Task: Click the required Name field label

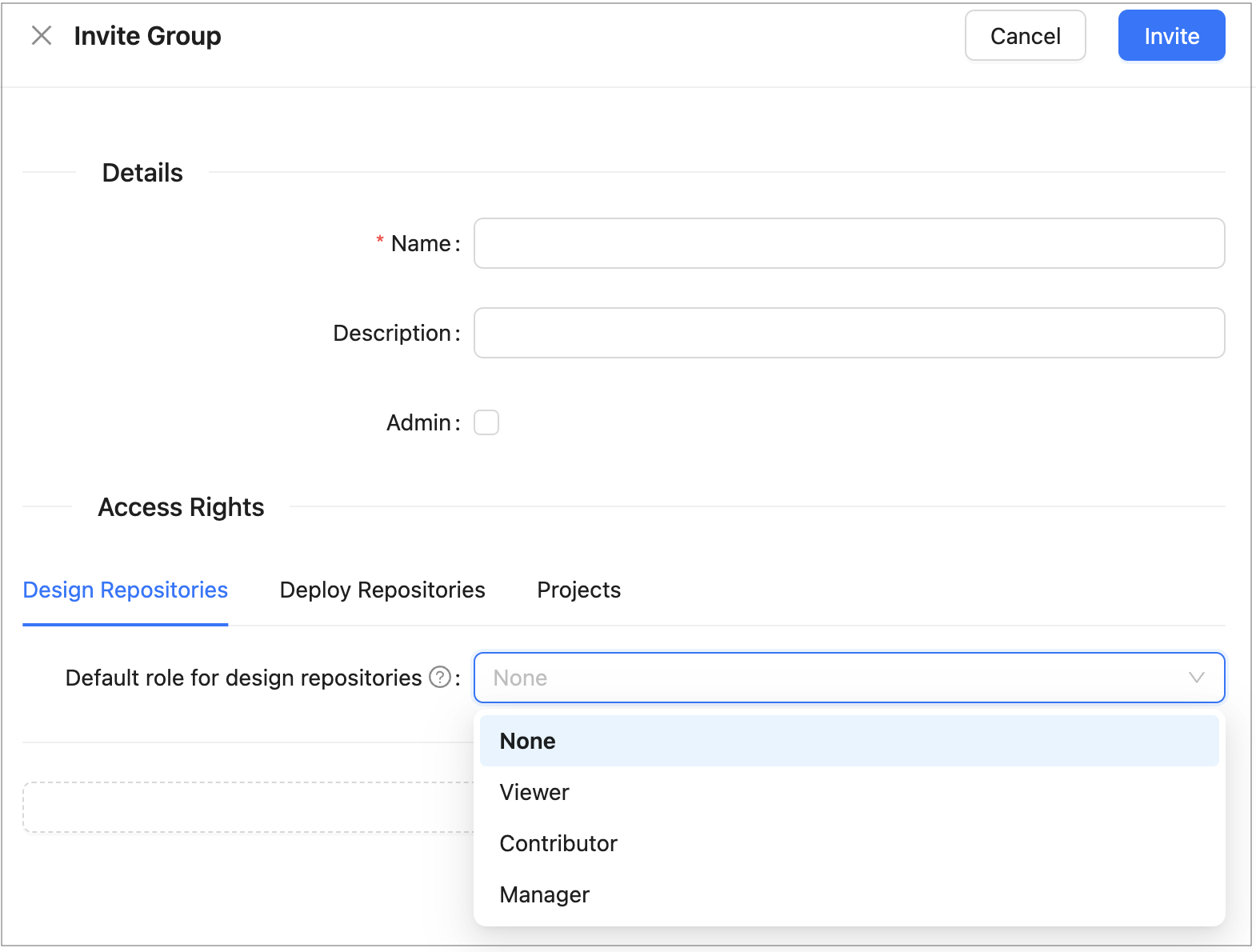Action: coord(420,243)
